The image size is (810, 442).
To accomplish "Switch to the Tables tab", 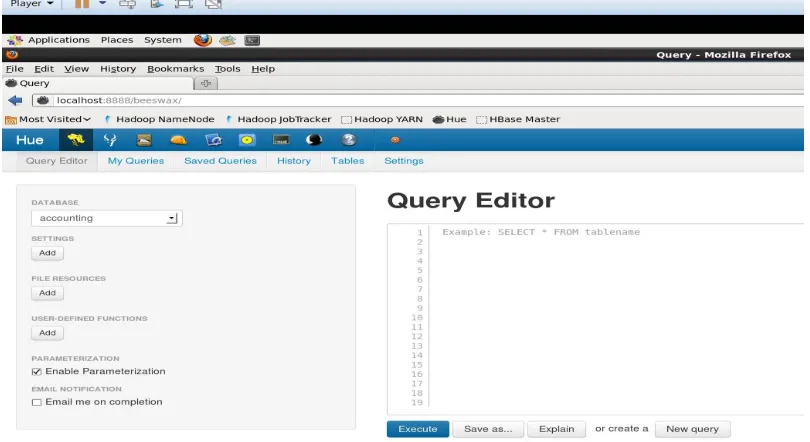I will tap(347, 161).
